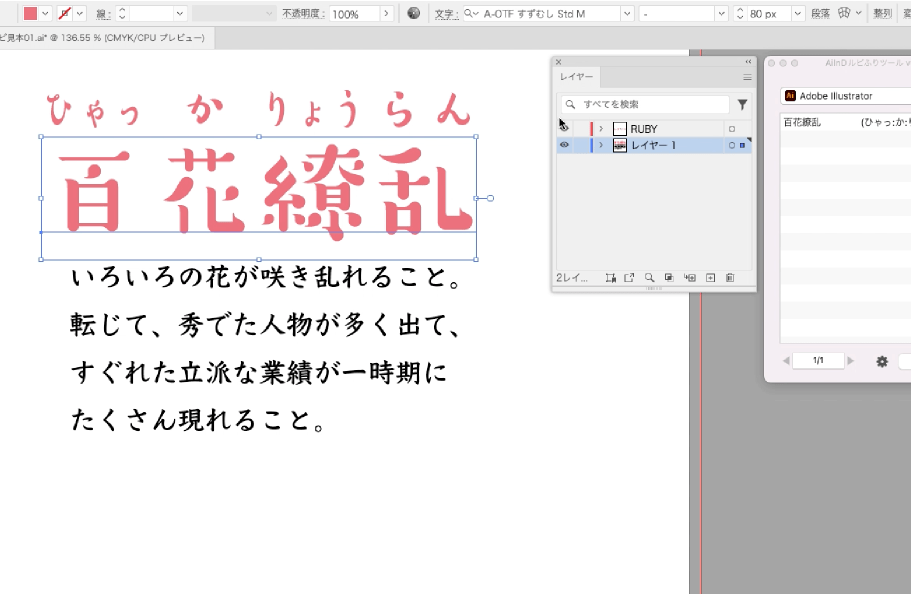Expand the RUBY layer in Layers panel
911x594 pixels.
[601, 127]
